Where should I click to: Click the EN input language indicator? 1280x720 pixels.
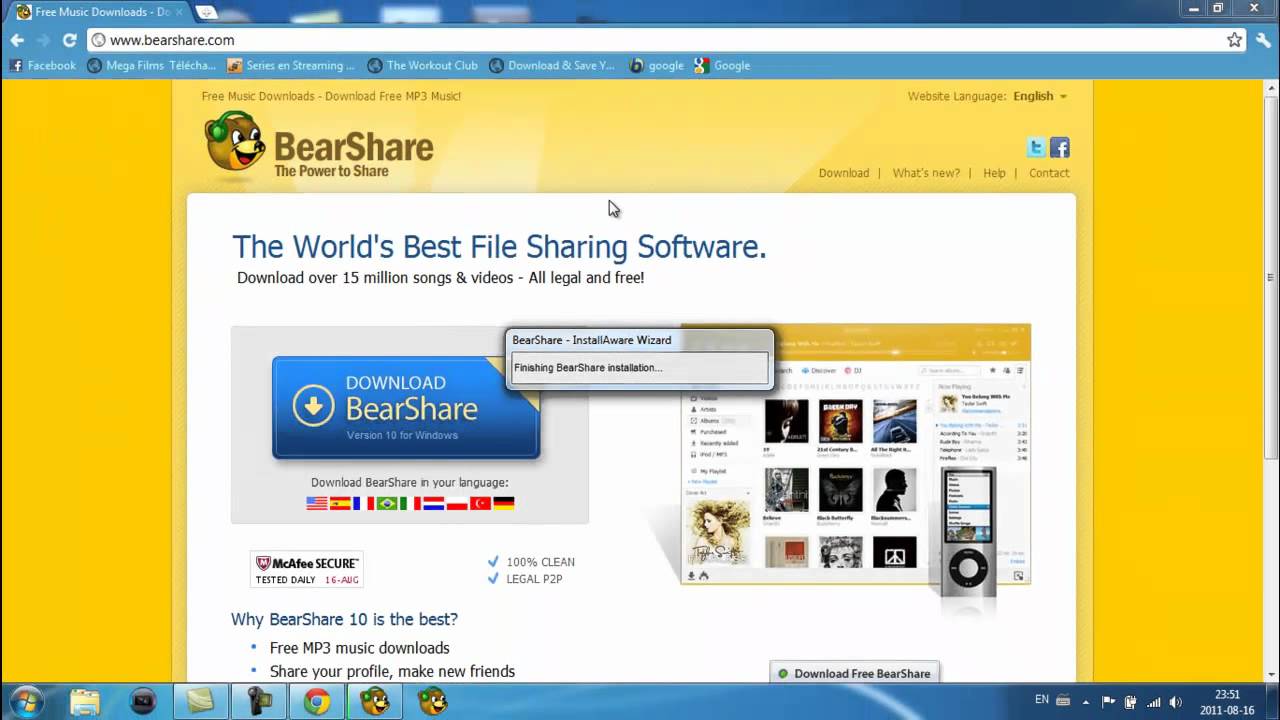click(1042, 700)
